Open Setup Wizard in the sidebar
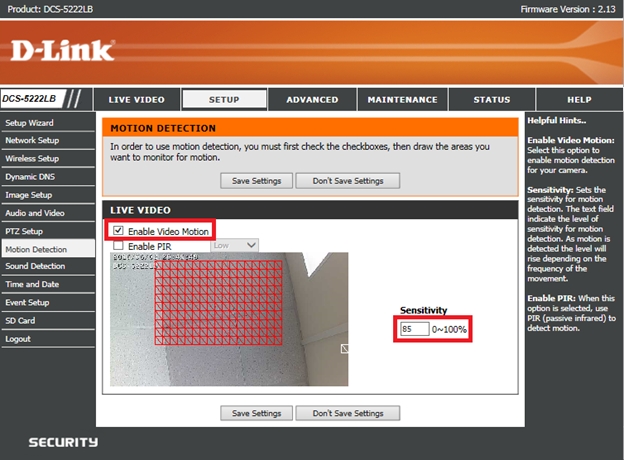Viewport: 624px width, 460px height. [30, 122]
